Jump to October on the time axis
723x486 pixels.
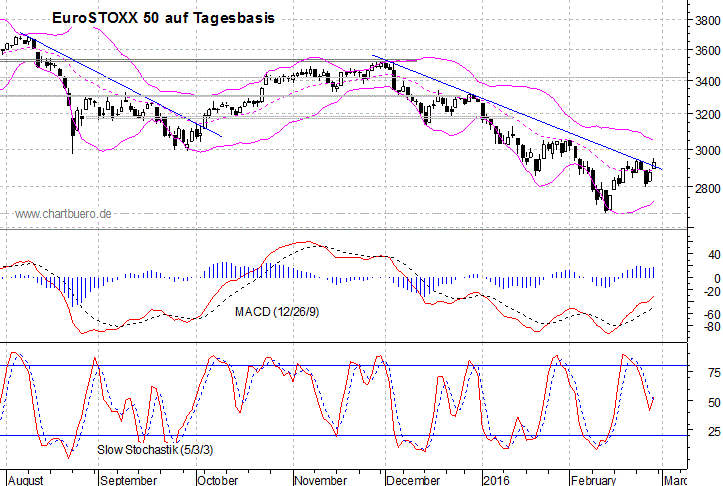pyautogui.click(x=219, y=479)
